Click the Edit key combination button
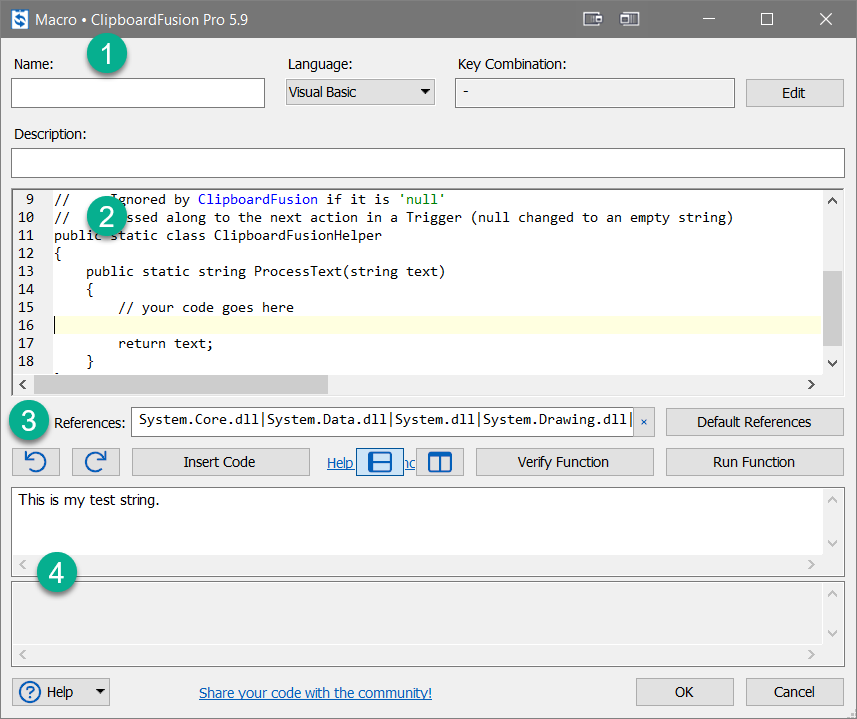857x719 pixels. (795, 93)
